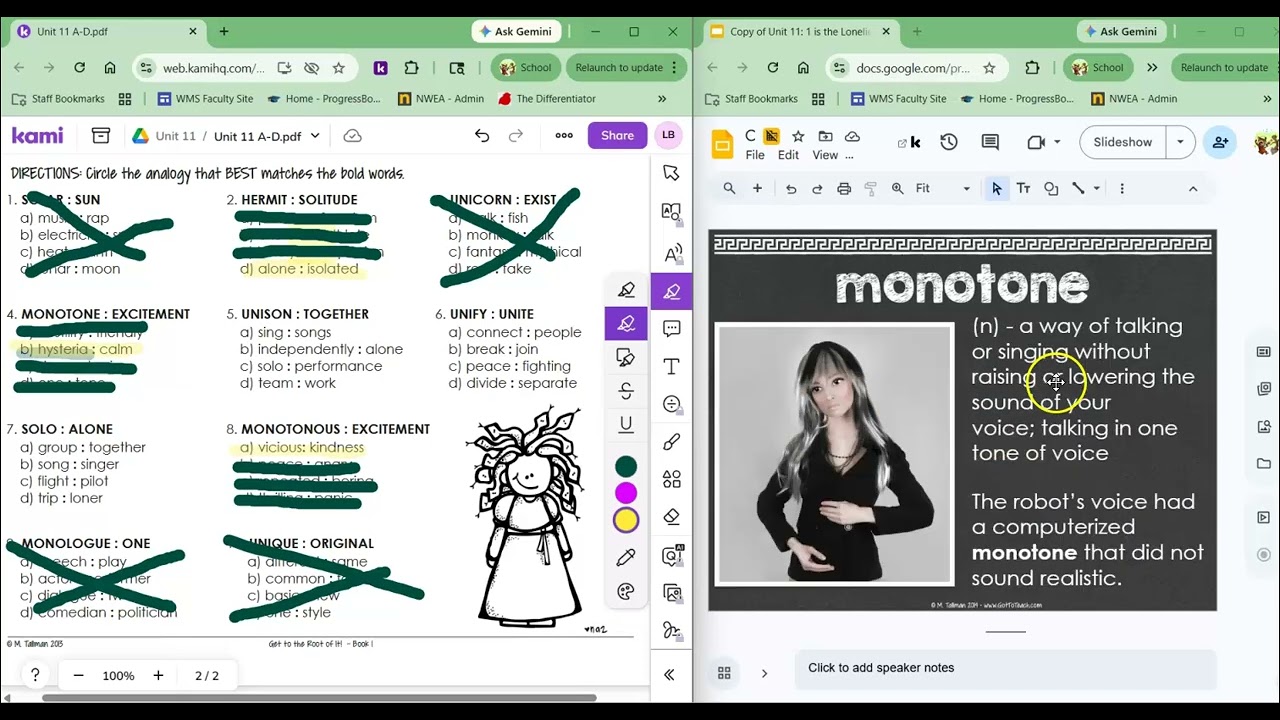Collapse the Kami toolbar with double chevron
1280x720 pixels.
[669, 675]
